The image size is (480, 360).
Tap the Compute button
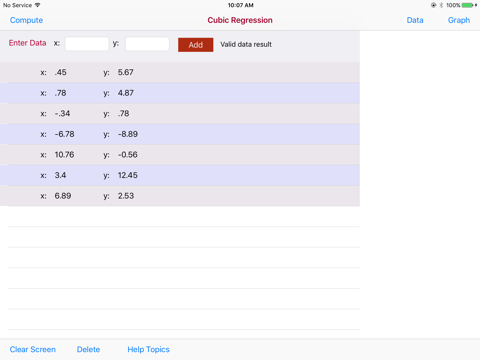[26, 20]
